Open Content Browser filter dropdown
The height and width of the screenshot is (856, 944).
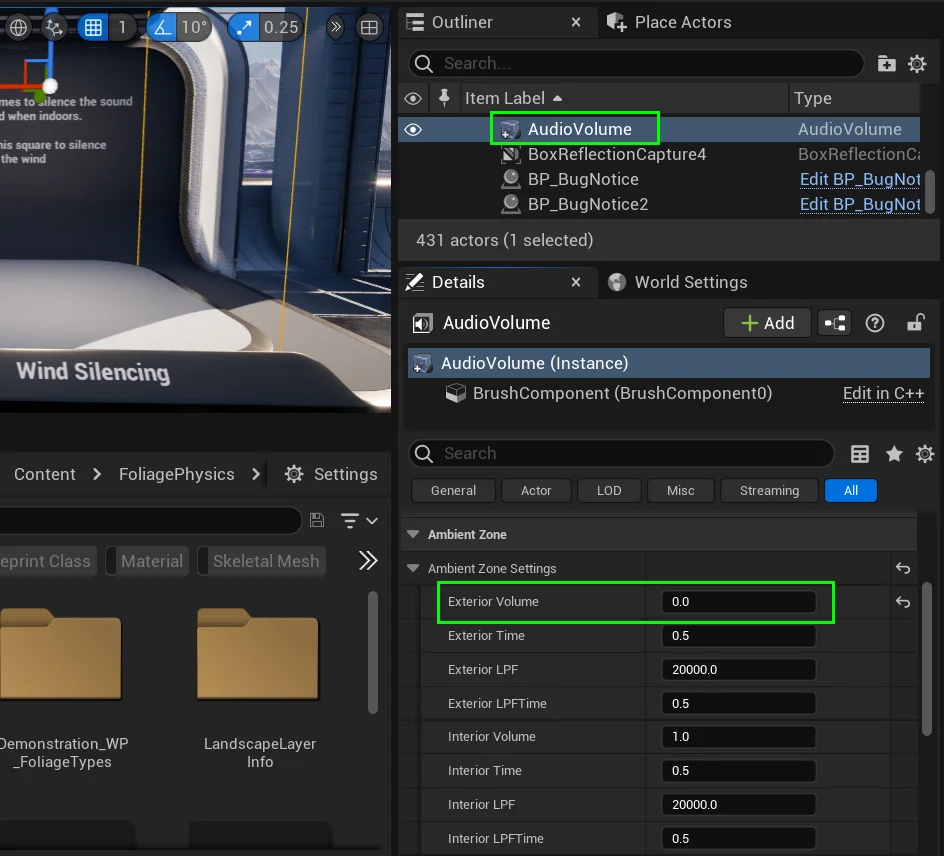click(x=359, y=521)
